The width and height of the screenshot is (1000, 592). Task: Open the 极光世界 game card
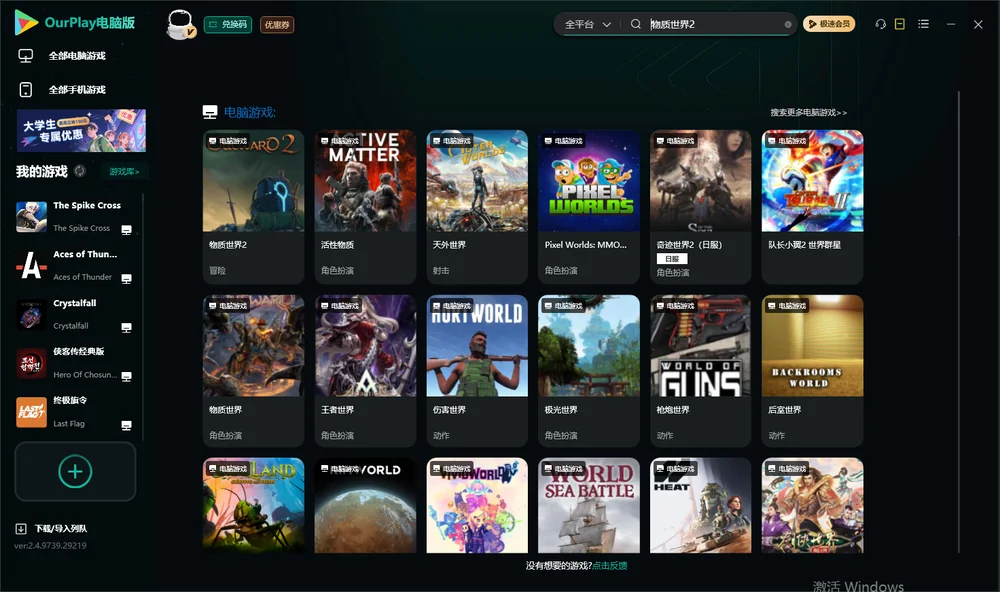pyautogui.click(x=589, y=371)
